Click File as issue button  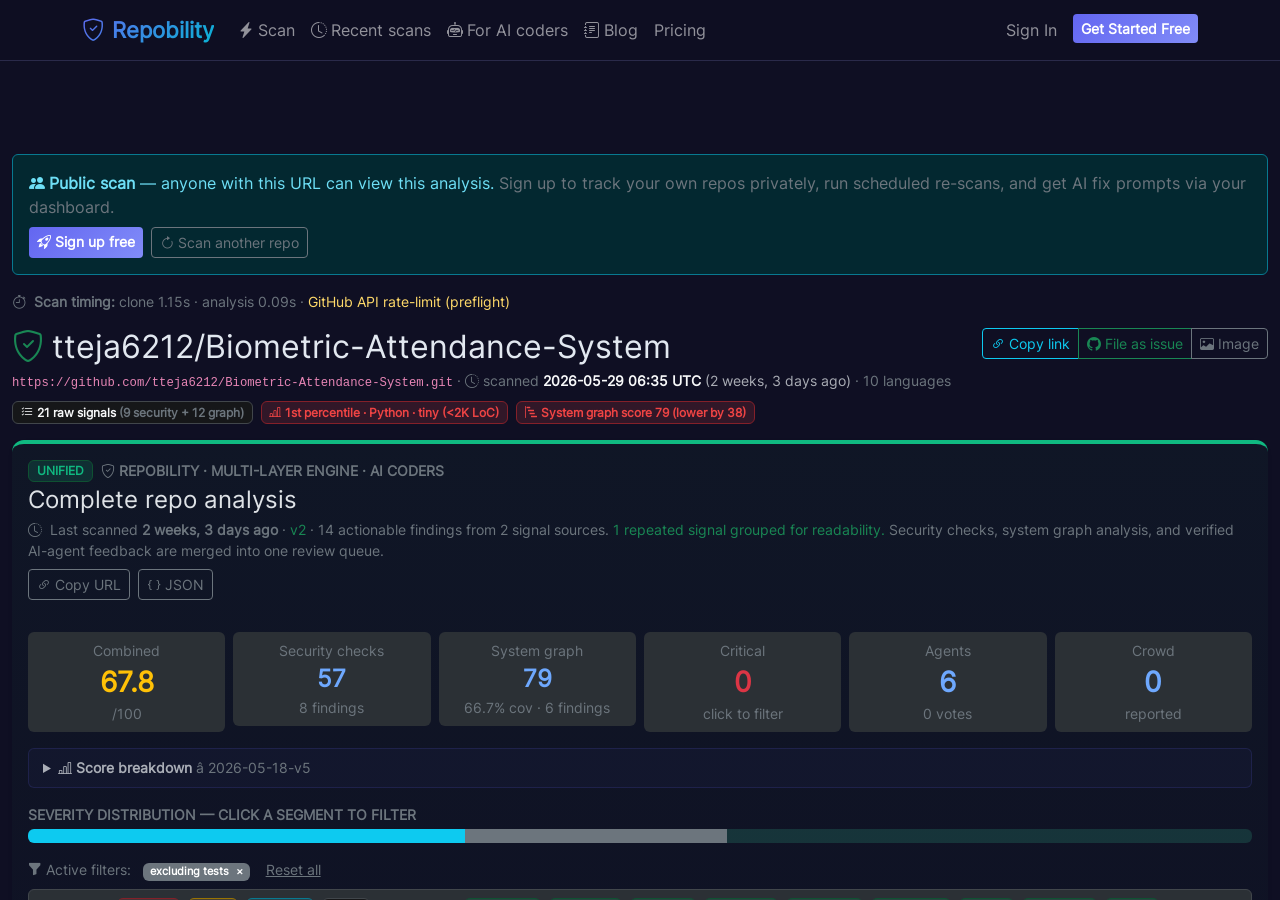coord(1135,343)
